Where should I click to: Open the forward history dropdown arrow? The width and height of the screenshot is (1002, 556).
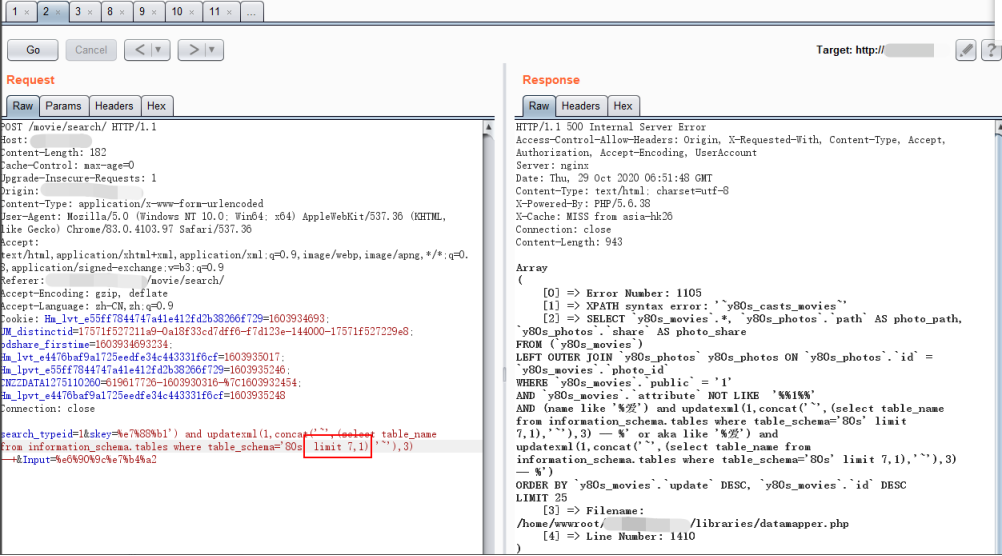[x=213, y=50]
